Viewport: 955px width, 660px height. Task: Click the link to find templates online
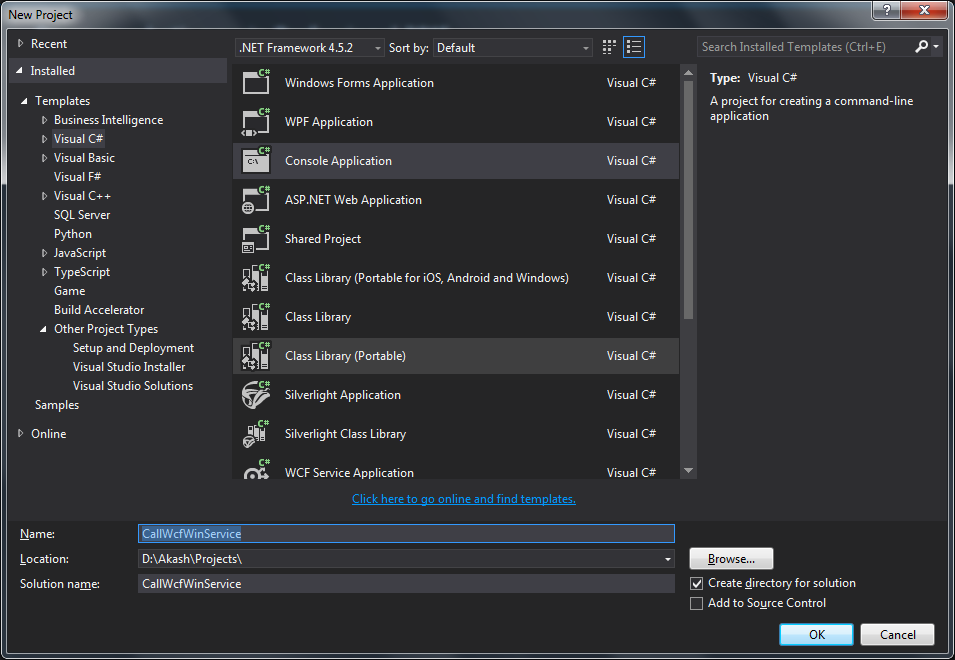(x=463, y=498)
